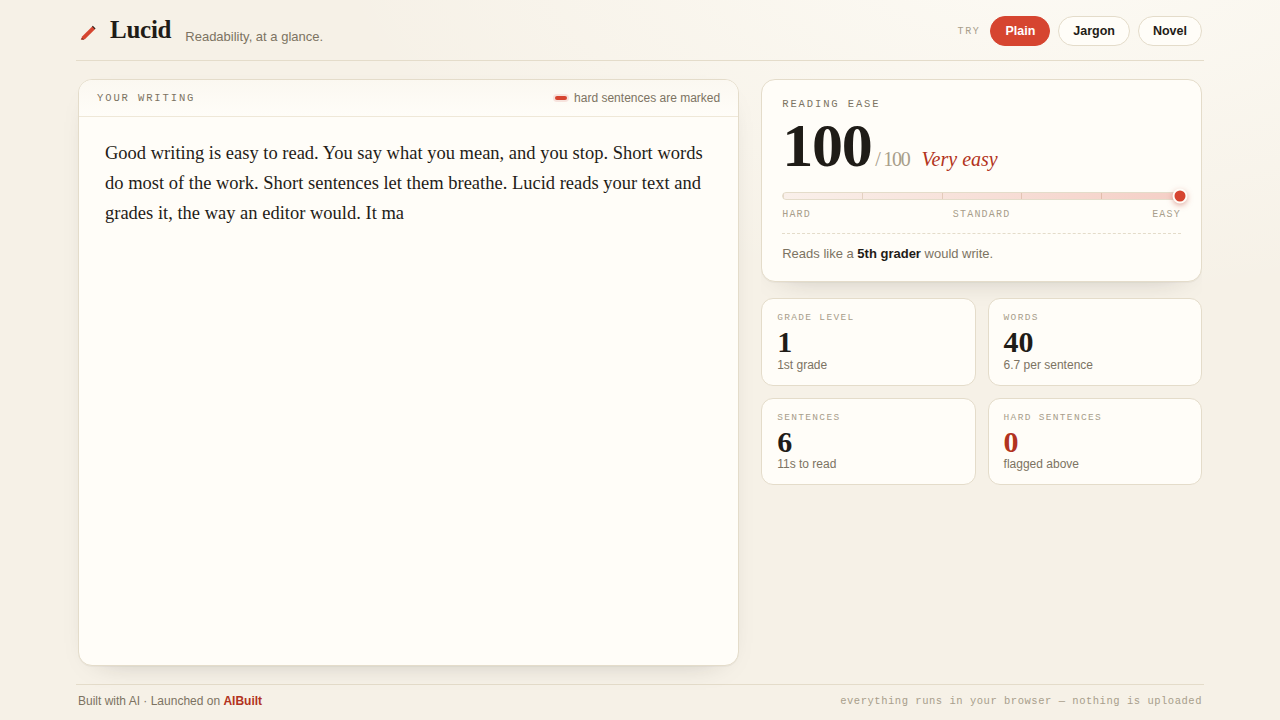This screenshot has width=1280, height=720.
Task: Click the 'EASY' label under the scale
Action: (1166, 214)
